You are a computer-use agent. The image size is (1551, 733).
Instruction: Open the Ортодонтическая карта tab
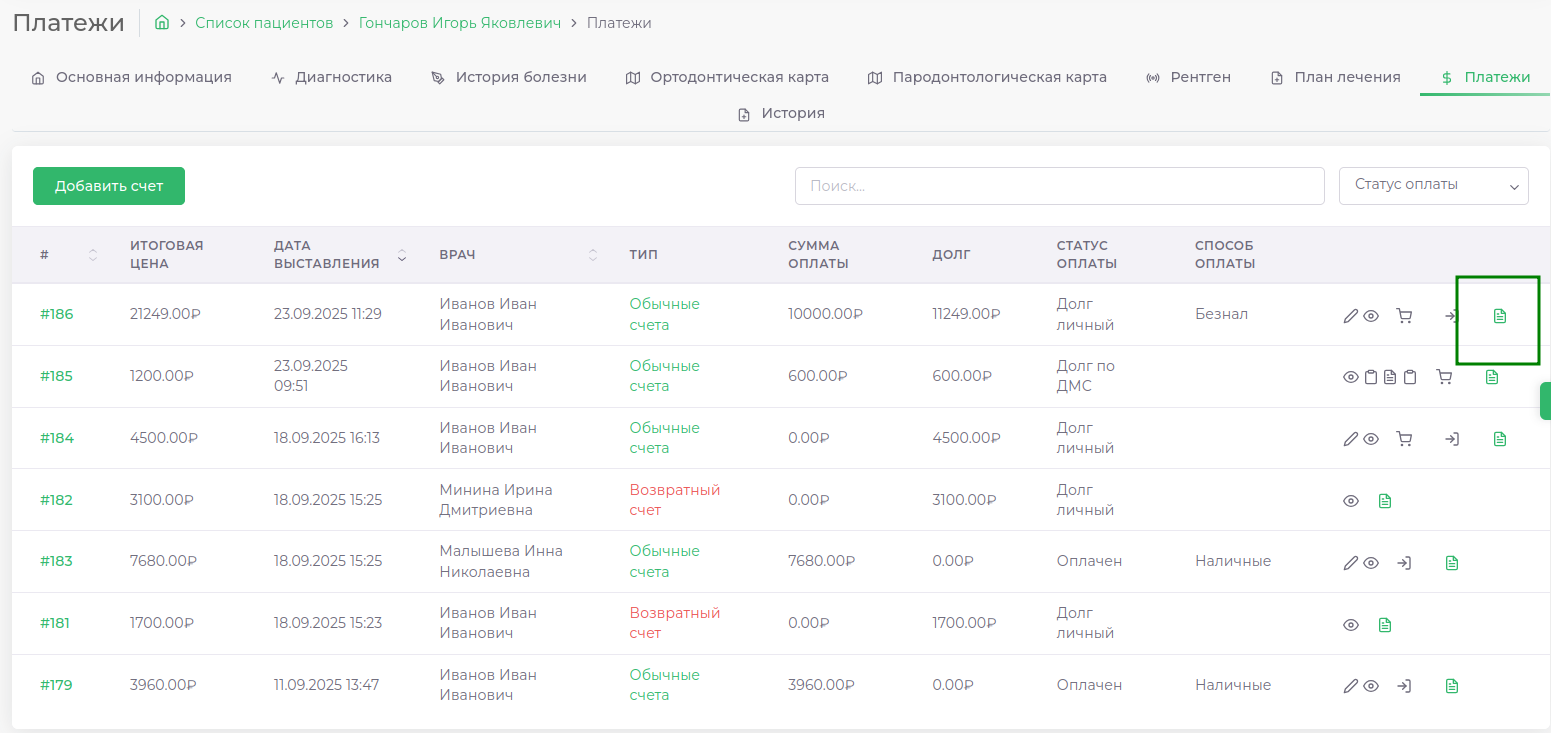coord(727,77)
